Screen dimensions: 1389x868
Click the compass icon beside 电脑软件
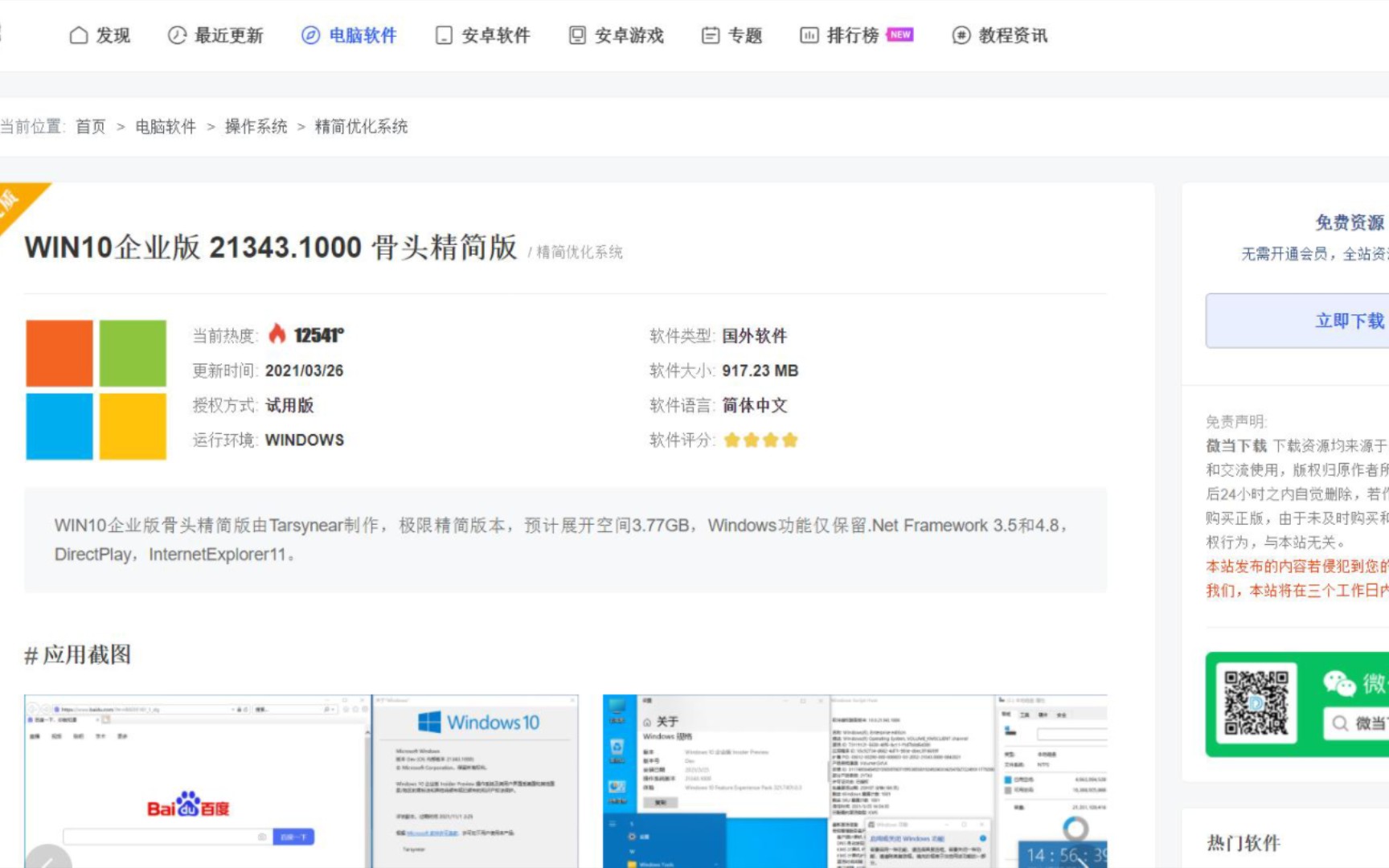310,35
